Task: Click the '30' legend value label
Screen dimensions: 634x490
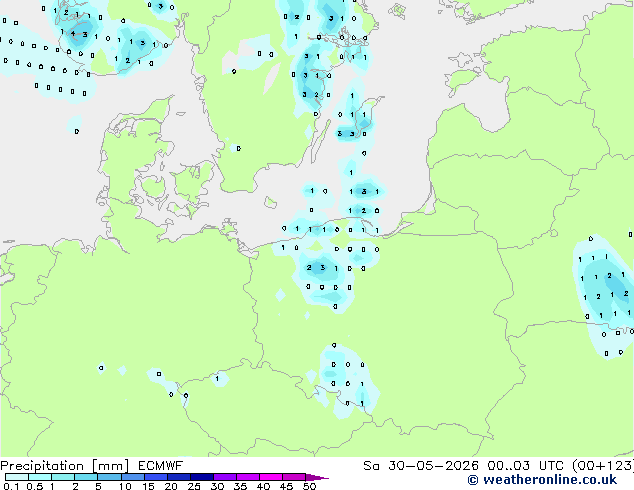Action: tap(217, 486)
